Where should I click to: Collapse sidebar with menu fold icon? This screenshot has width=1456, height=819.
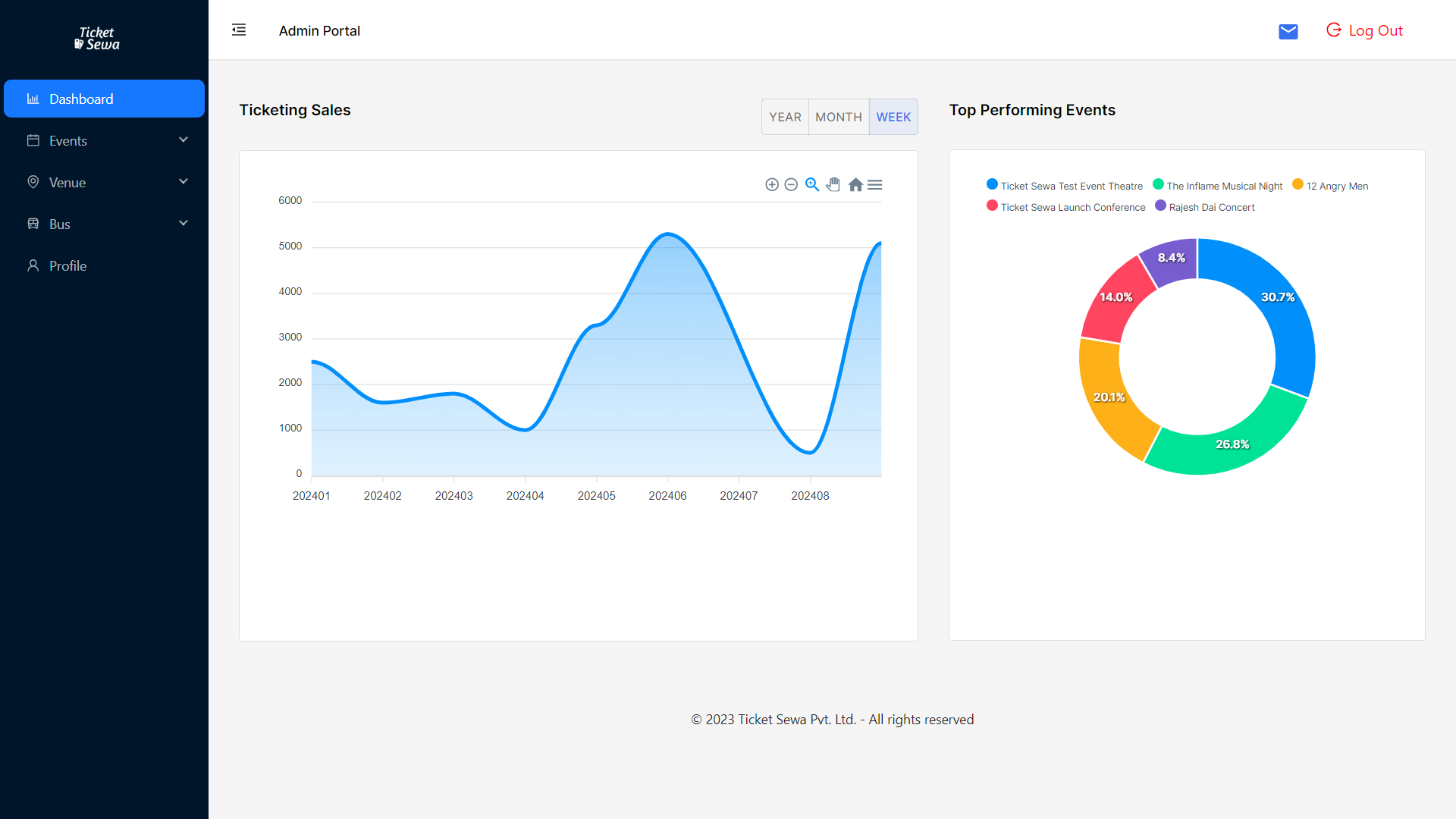239,30
